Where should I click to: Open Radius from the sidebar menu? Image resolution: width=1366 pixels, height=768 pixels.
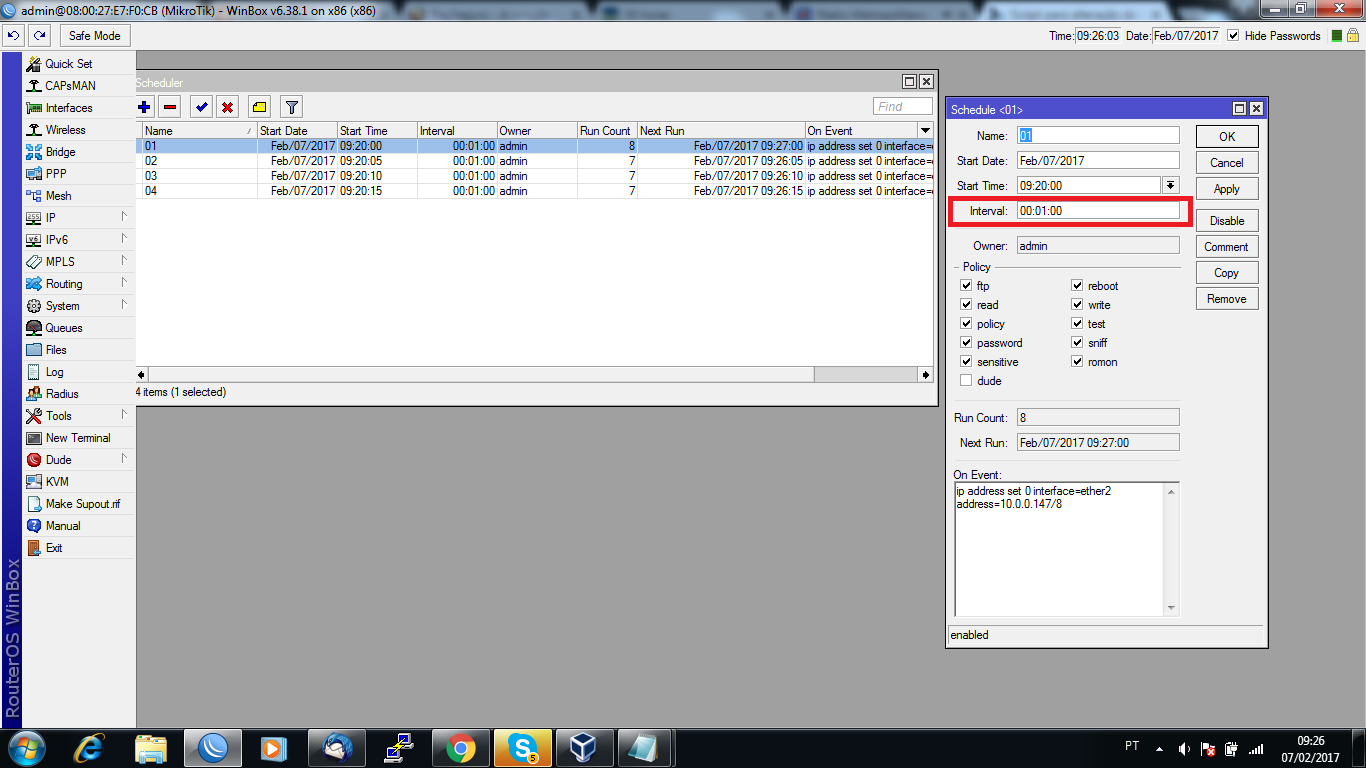pos(79,394)
